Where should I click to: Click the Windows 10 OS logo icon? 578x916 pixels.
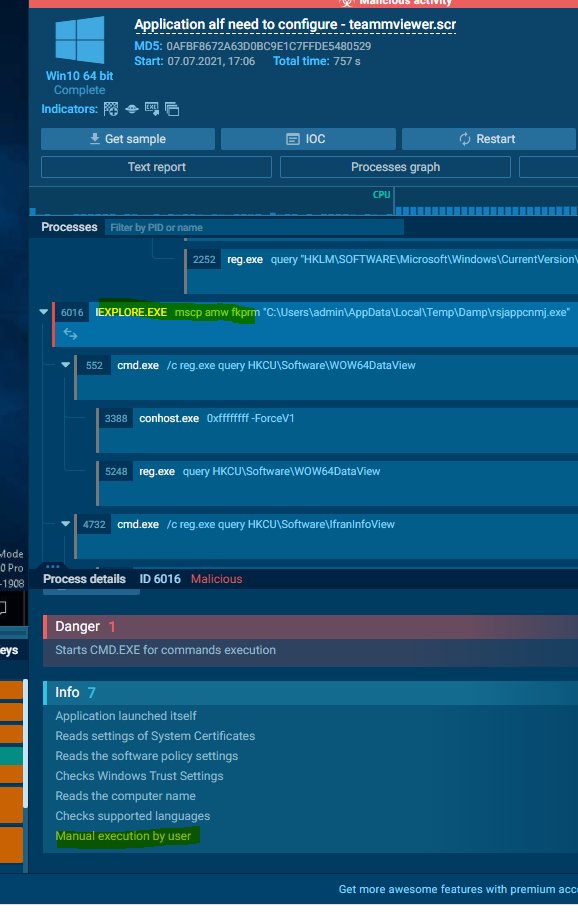click(79, 39)
